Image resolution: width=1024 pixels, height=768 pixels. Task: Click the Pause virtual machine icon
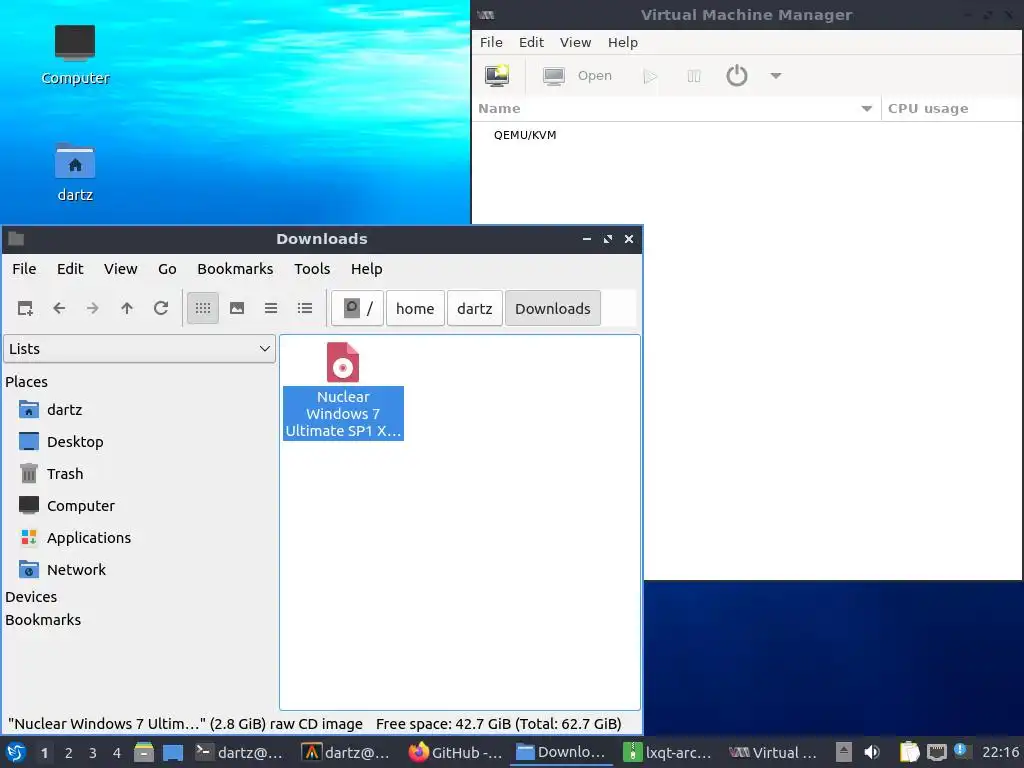694,76
